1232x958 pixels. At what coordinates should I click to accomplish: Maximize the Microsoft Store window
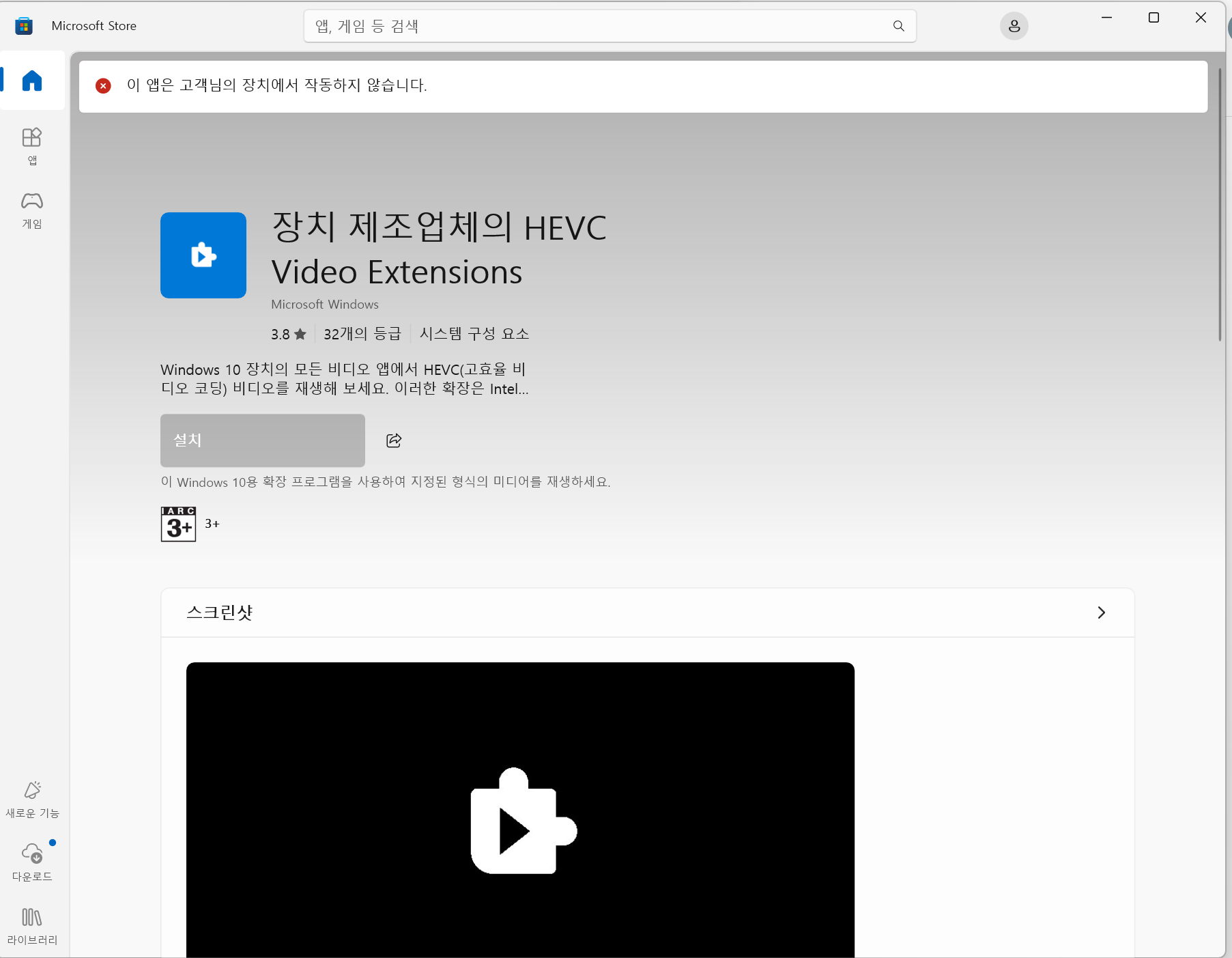pyautogui.click(x=1154, y=18)
